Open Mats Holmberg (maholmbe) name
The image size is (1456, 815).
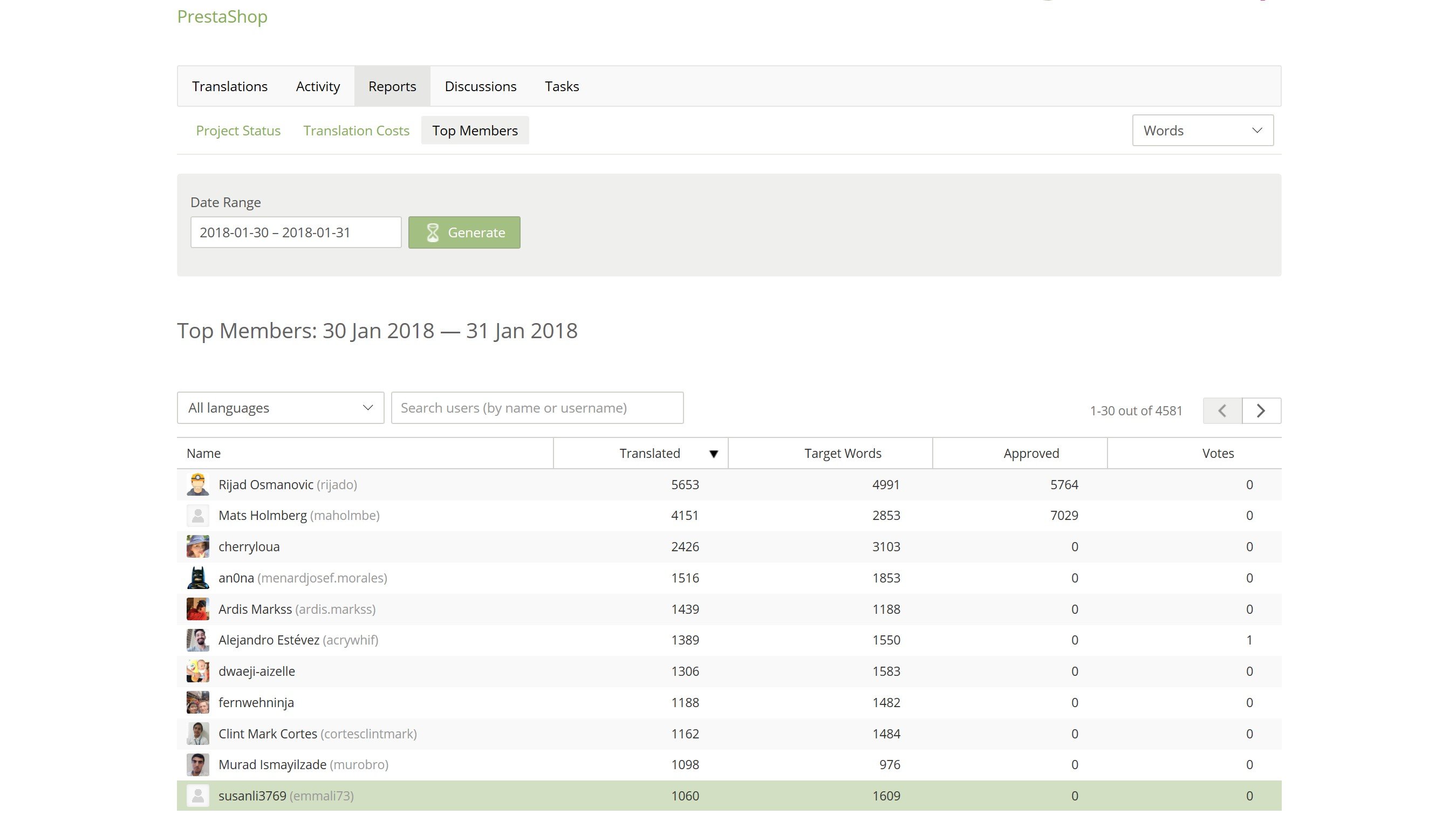(299, 516)
